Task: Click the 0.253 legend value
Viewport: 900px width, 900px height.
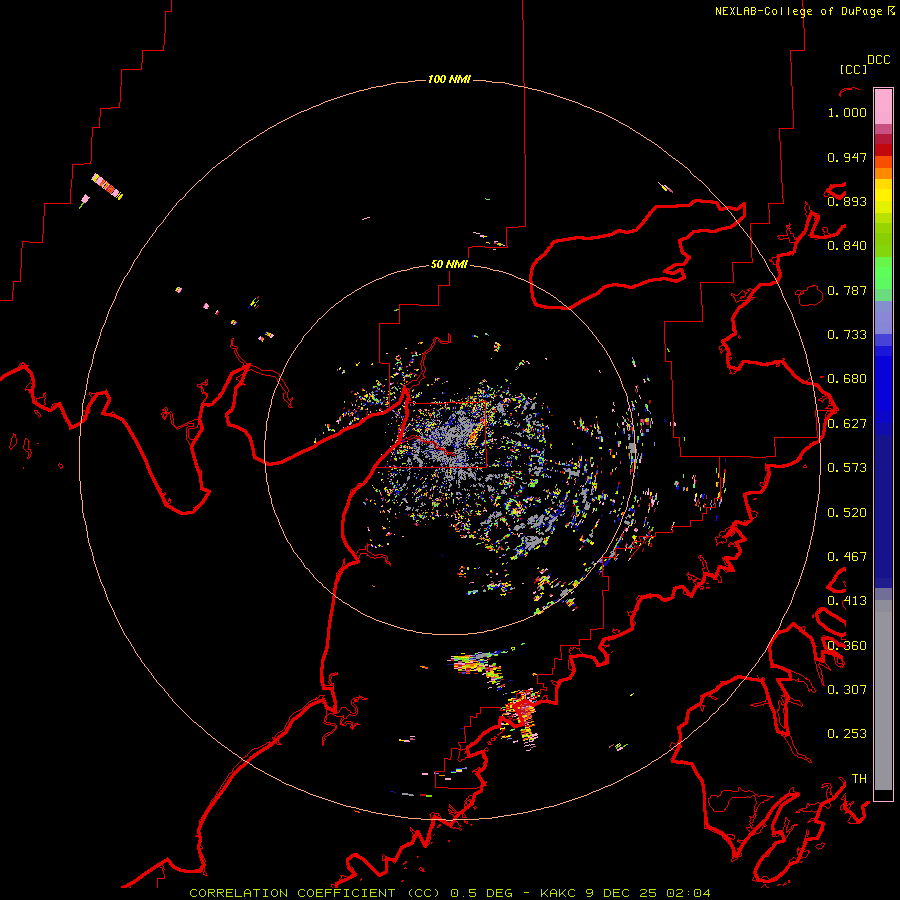Action: [x=847, y=734]
